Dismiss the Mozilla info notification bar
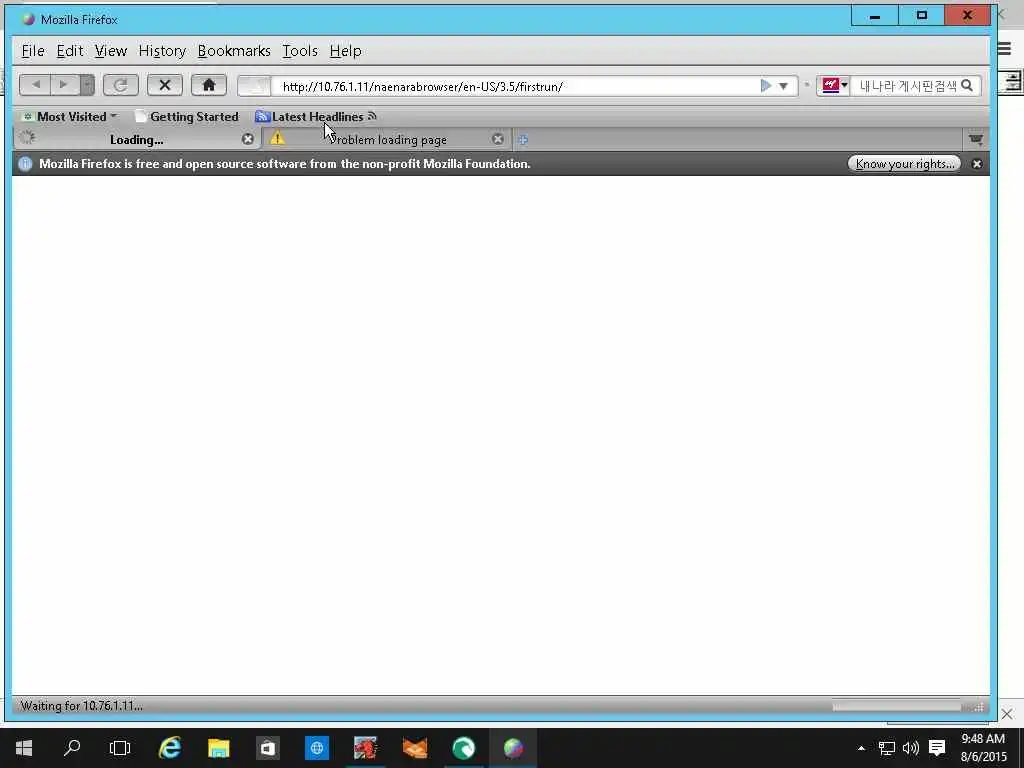The image size is (1024, 768). (977, 164)
